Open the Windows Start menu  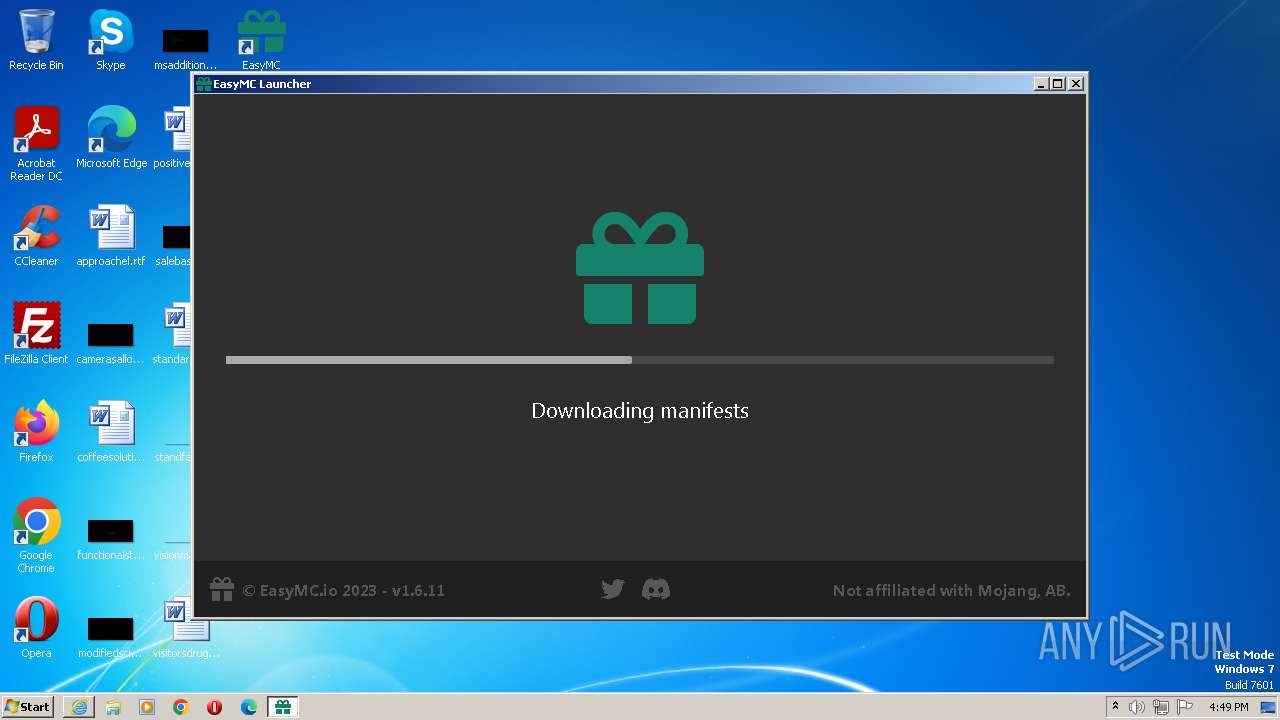pos(28,707)
